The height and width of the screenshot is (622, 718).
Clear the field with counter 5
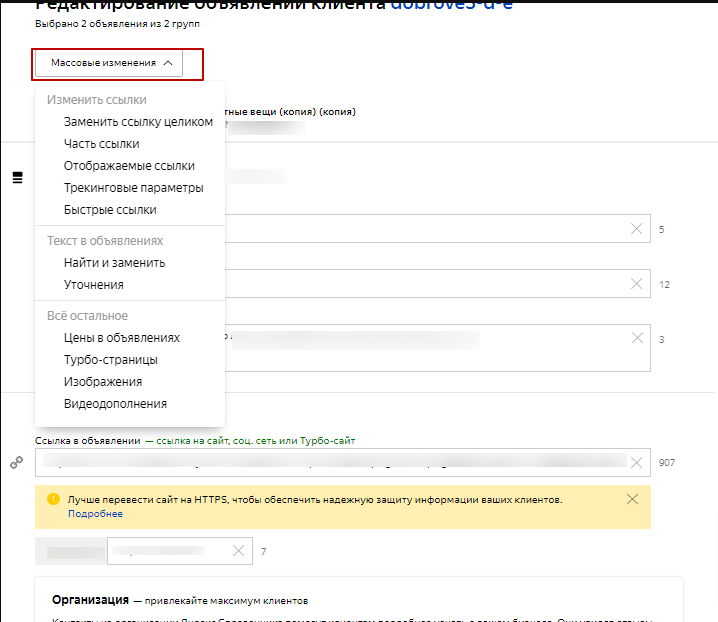click(x=637, y=229)
